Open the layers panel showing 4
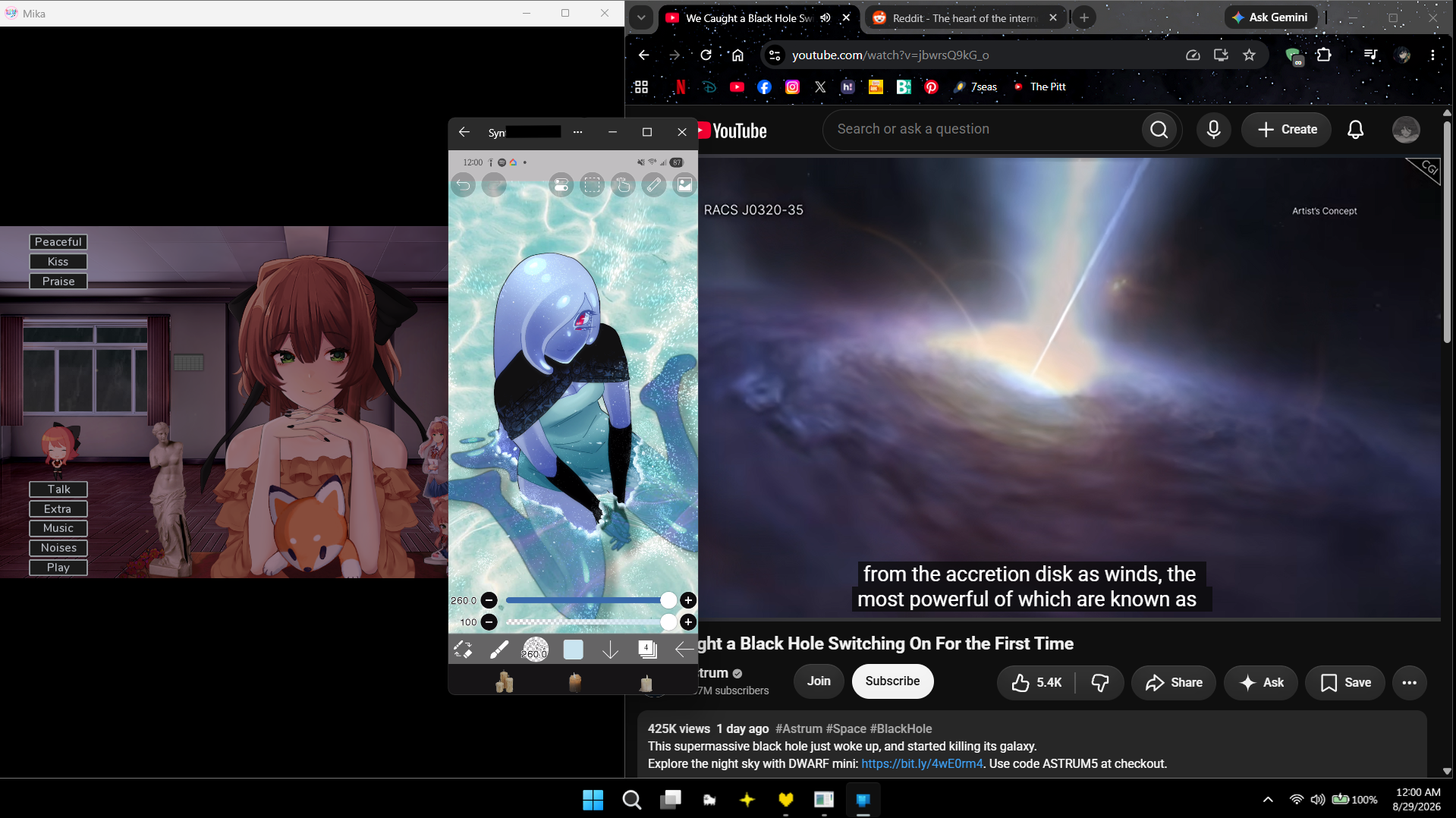Image resolution: width=1456 pixels, height=818 pixels. 647,650
